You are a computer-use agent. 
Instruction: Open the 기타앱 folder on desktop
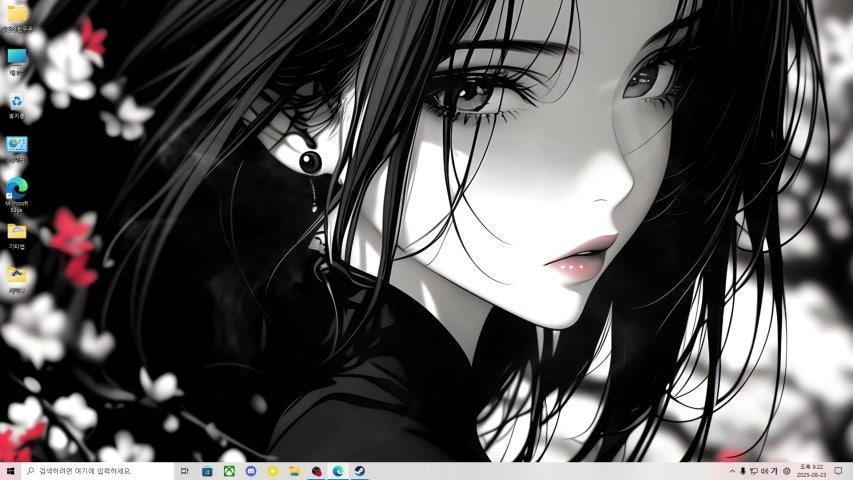coord(17,236)
